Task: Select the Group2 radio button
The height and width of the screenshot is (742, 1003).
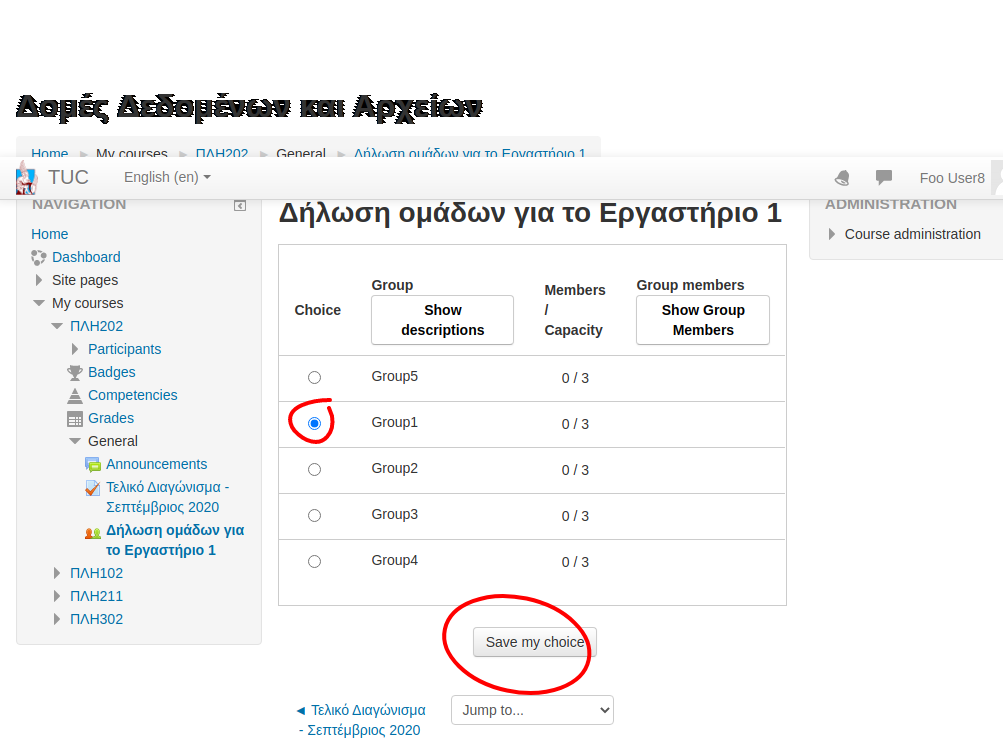Action: 315,470
